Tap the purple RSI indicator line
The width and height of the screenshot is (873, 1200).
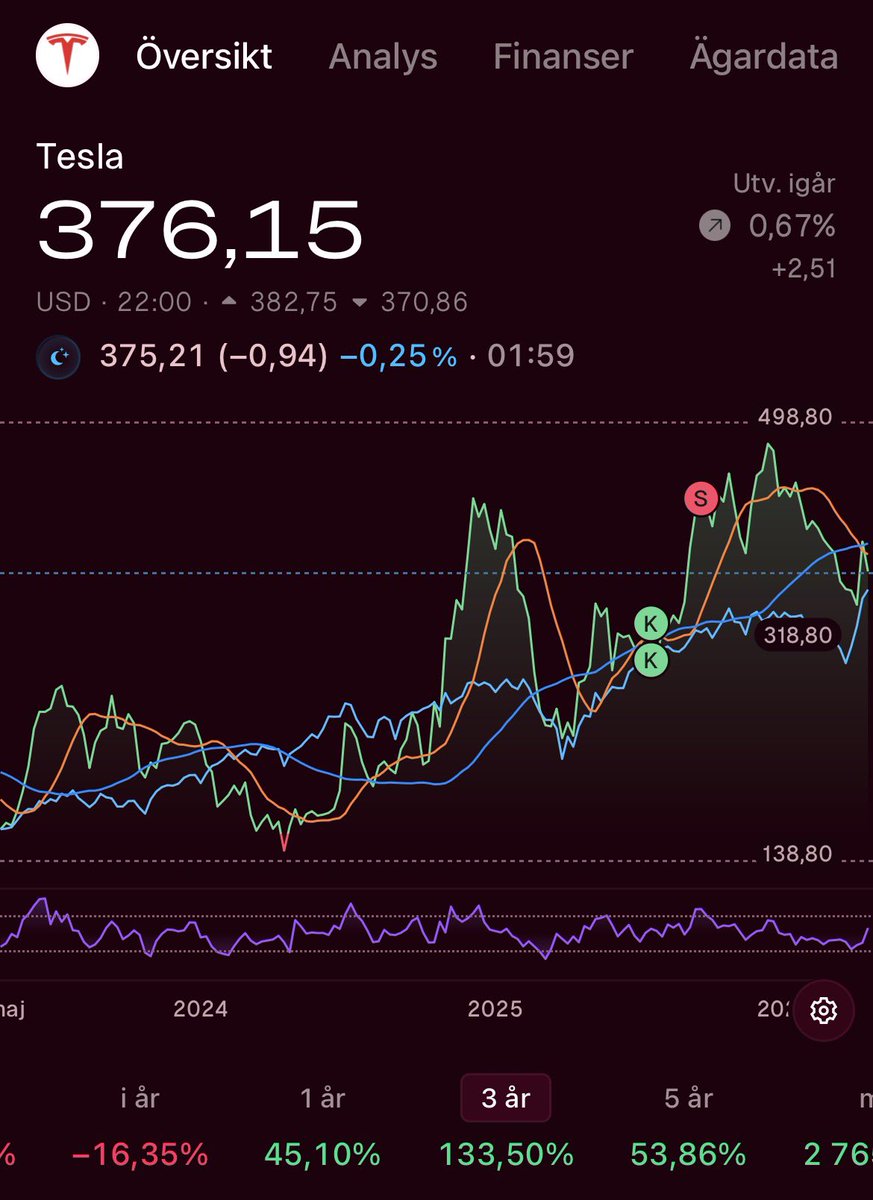435,930
